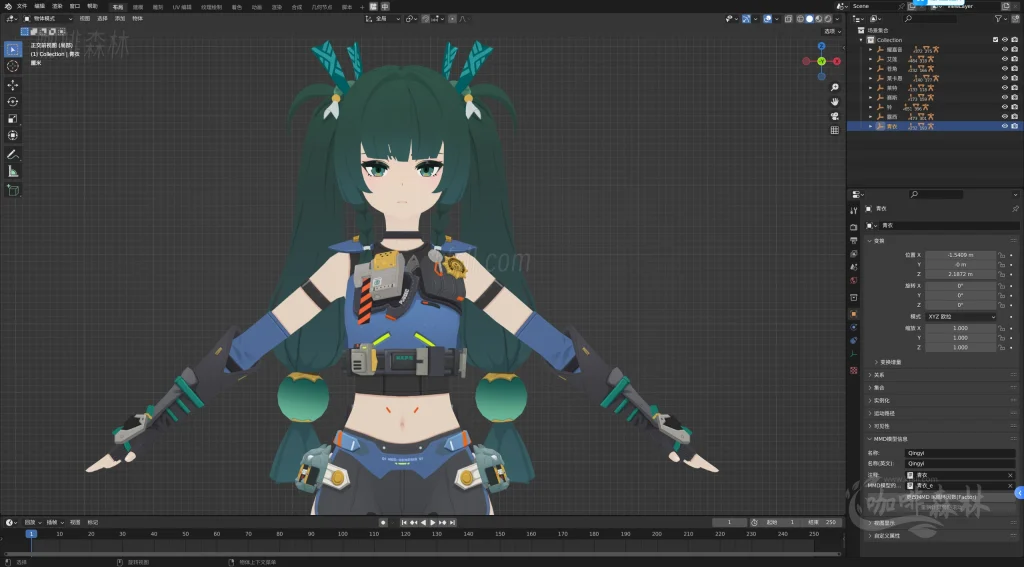Open the Object Data properties tab
Image resolution: width=1024 pixels, height=567 pixels.
point(854,353)
